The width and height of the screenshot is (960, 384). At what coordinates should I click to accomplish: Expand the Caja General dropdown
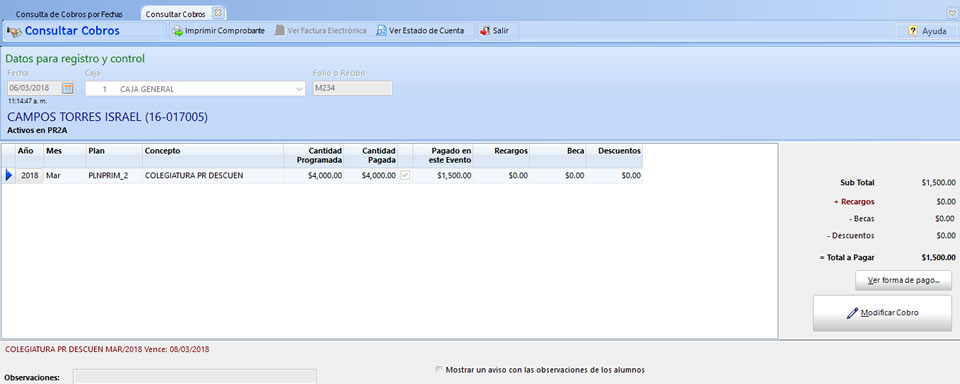tap(299, 89)
